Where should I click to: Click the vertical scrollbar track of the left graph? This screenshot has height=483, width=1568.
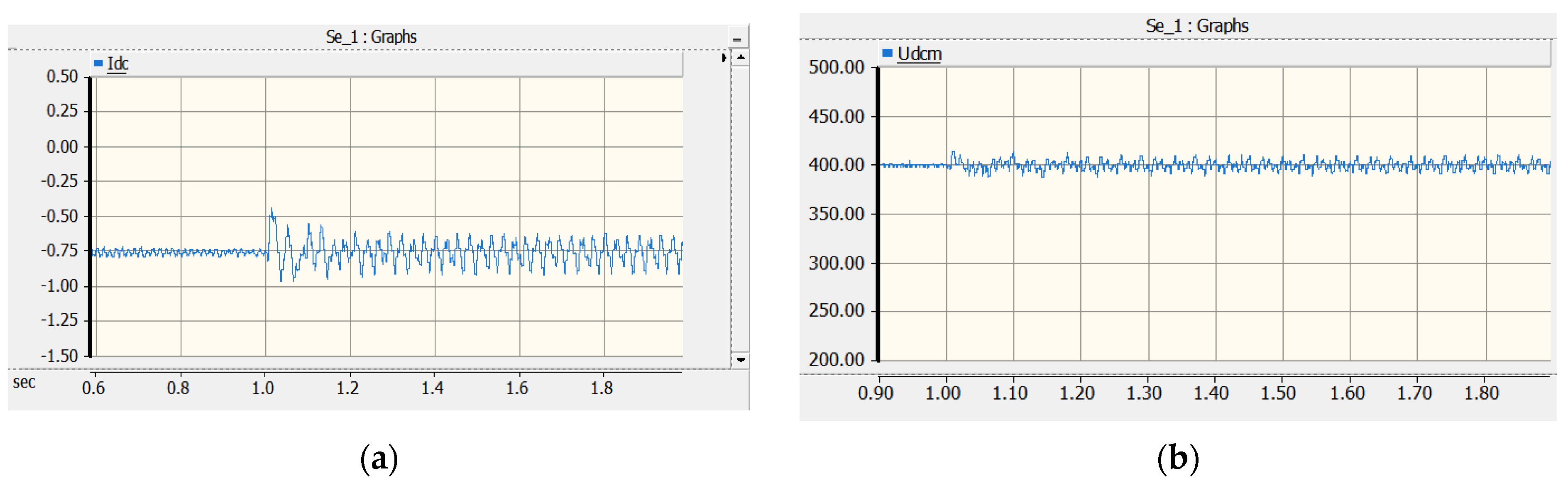point(740,207)
